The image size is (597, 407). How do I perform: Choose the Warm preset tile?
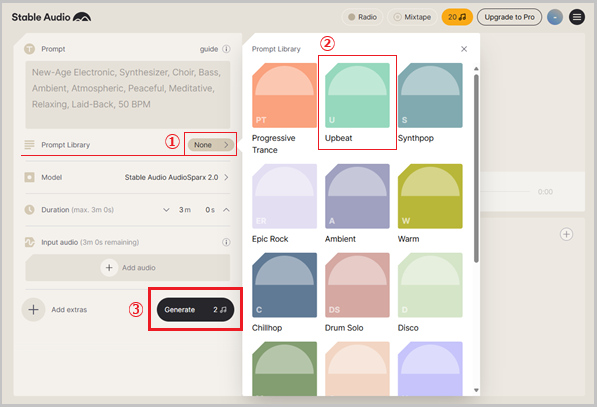coord(430,196)
